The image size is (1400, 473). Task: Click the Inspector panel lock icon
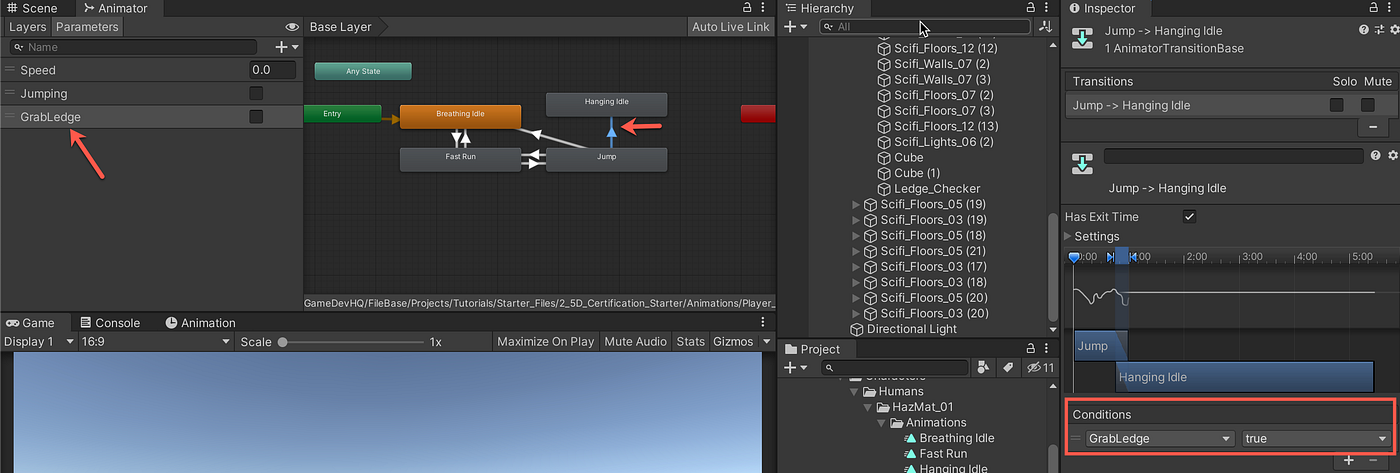click(x=1373, y=8)
